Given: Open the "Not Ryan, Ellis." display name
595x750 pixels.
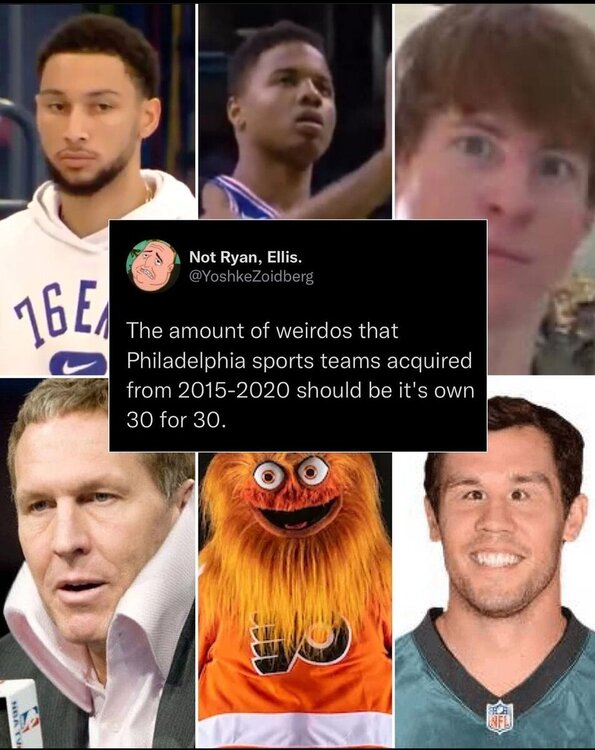Looking at the screenshot, I should point(246,257).
